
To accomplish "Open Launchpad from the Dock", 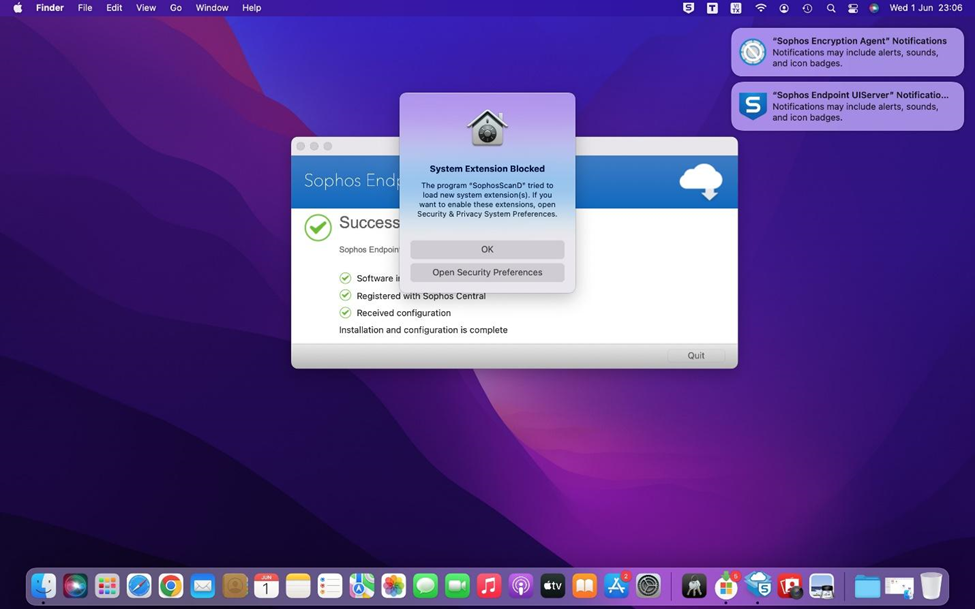I will [107, 586].
